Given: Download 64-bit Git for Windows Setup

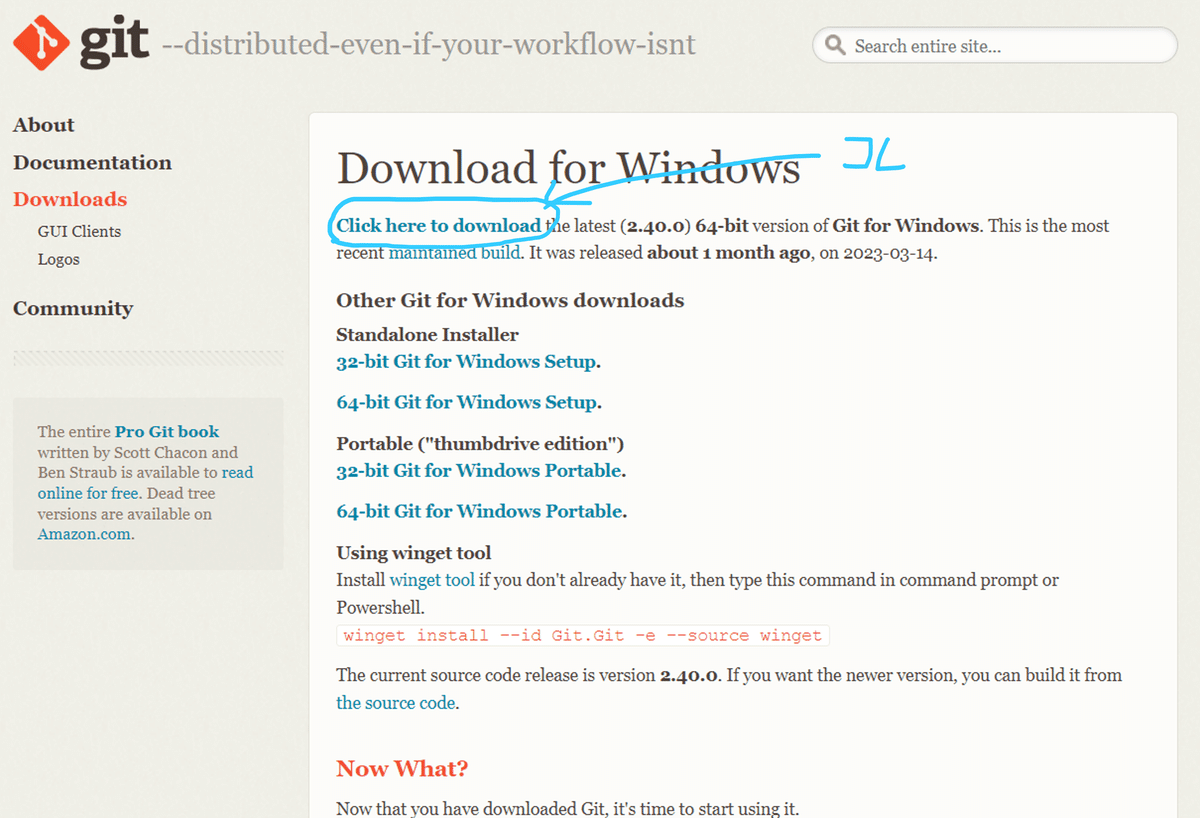Looking at the screenshot, I should tap(466, 402).
